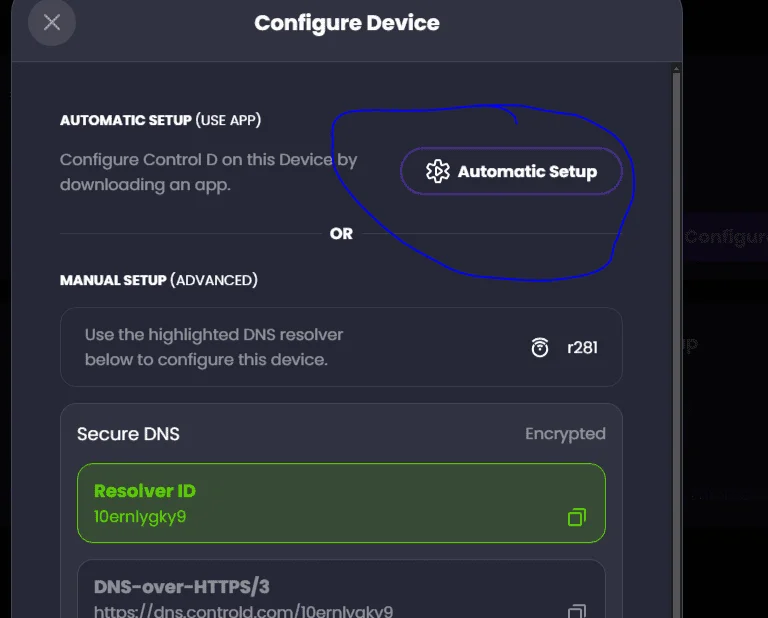The width and height of the screenshot is (768, 618).
Task: Select the green Resolver ID box
Action: (341, 503)
